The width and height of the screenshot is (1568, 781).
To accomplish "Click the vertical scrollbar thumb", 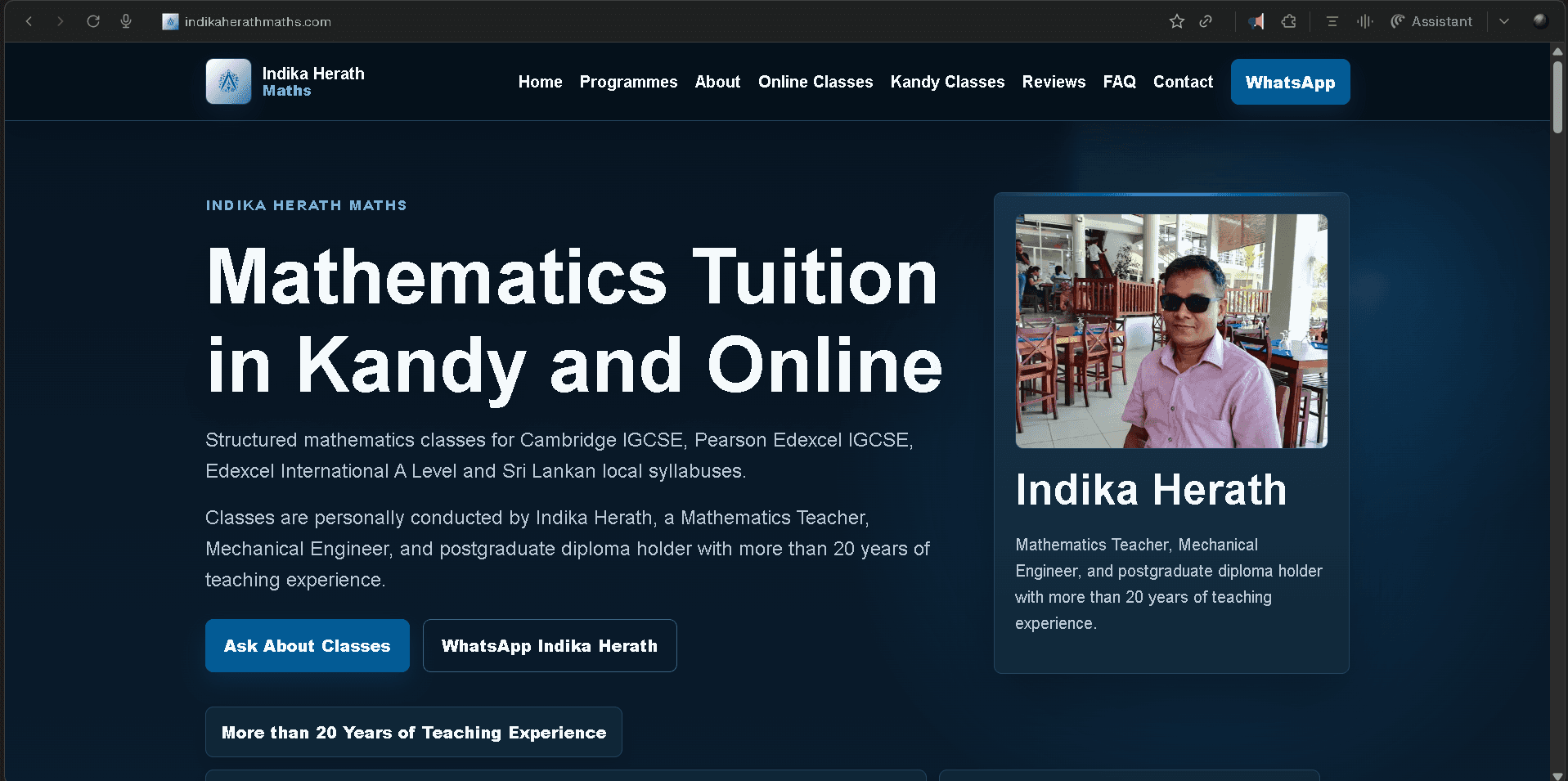I will tap(1557, 97).
